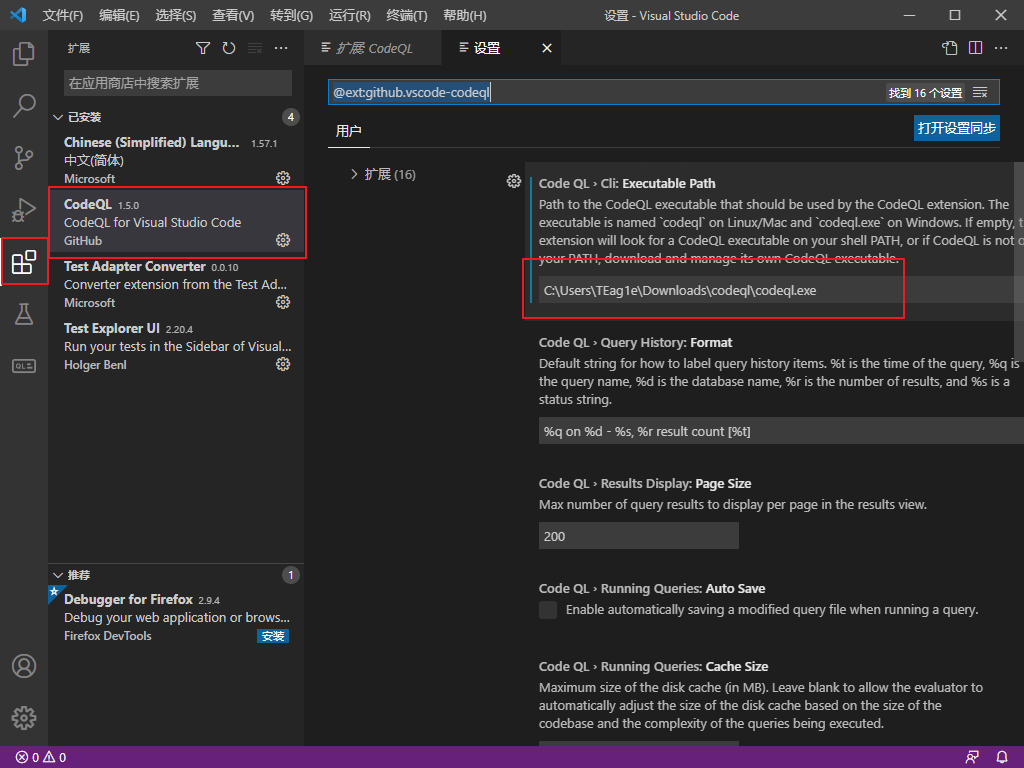
Task: Expand the 扩展 (16) settings tree
Action: pos(383,174)
